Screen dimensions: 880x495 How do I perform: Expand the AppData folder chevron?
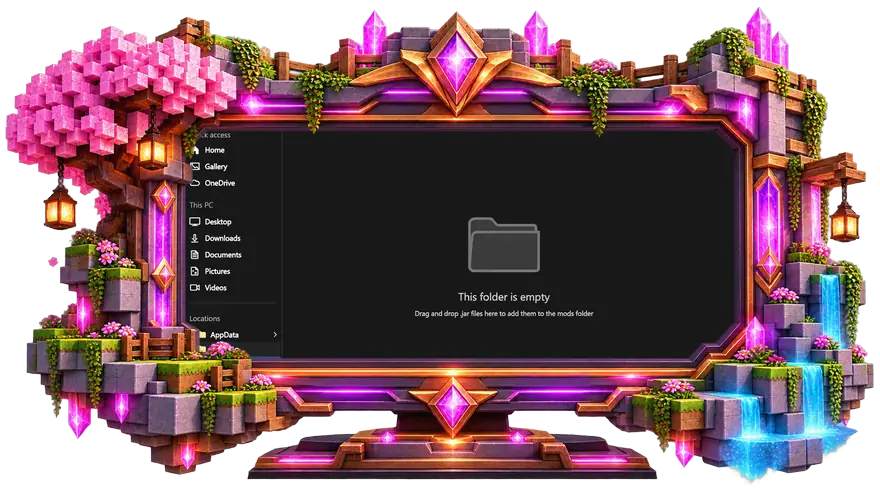(x=275, y=334)
